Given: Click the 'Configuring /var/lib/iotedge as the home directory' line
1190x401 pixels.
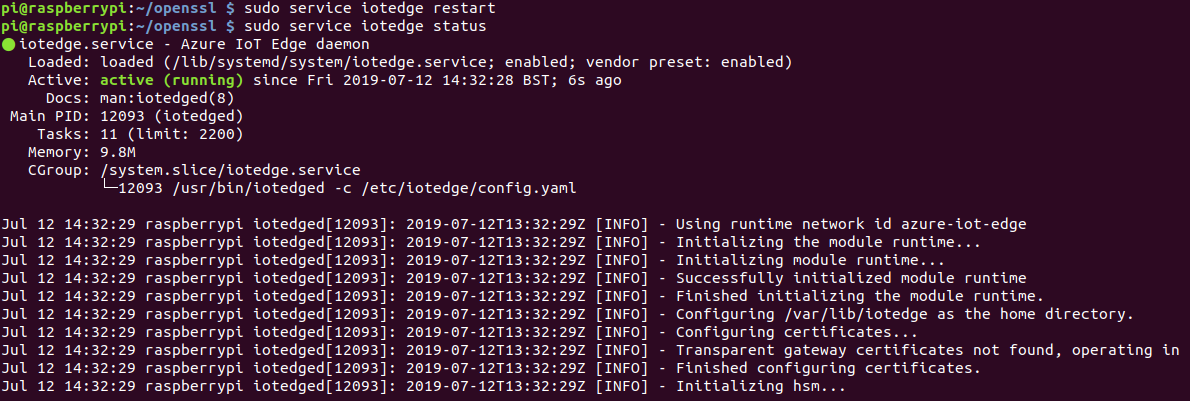Looking at the screenshot, I should pyautogui.click(x=904, y=314).
